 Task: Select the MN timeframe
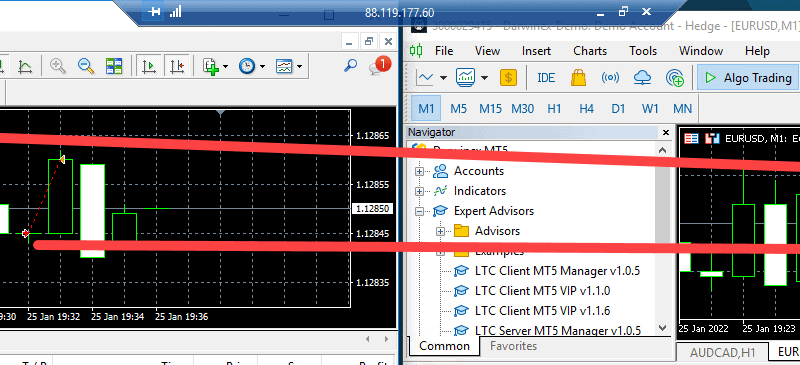pyautogui.click(x=683, y=108)
